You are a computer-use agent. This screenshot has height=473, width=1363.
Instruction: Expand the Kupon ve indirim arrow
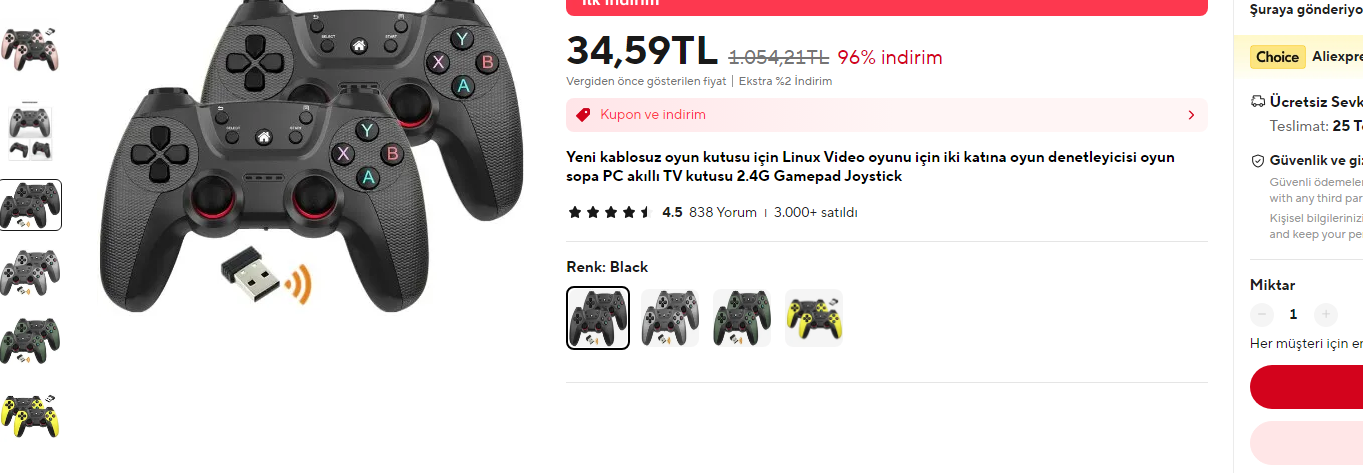(x=1191, y=115)
